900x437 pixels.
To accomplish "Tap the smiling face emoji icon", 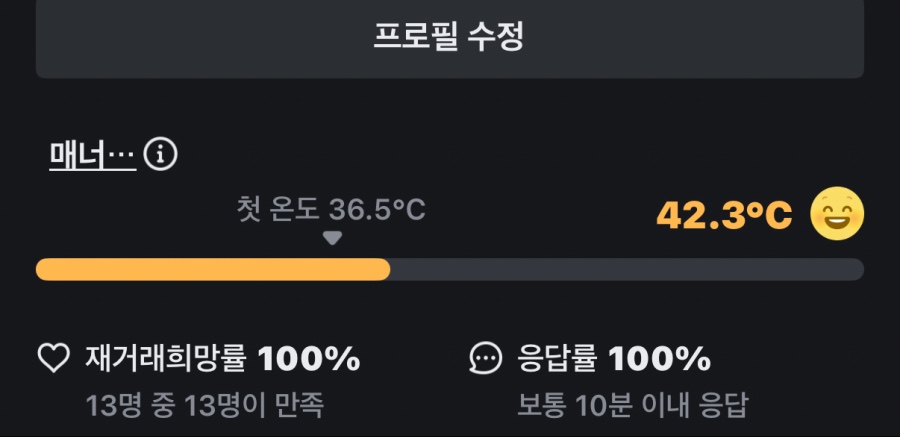I will click(836, 214).
